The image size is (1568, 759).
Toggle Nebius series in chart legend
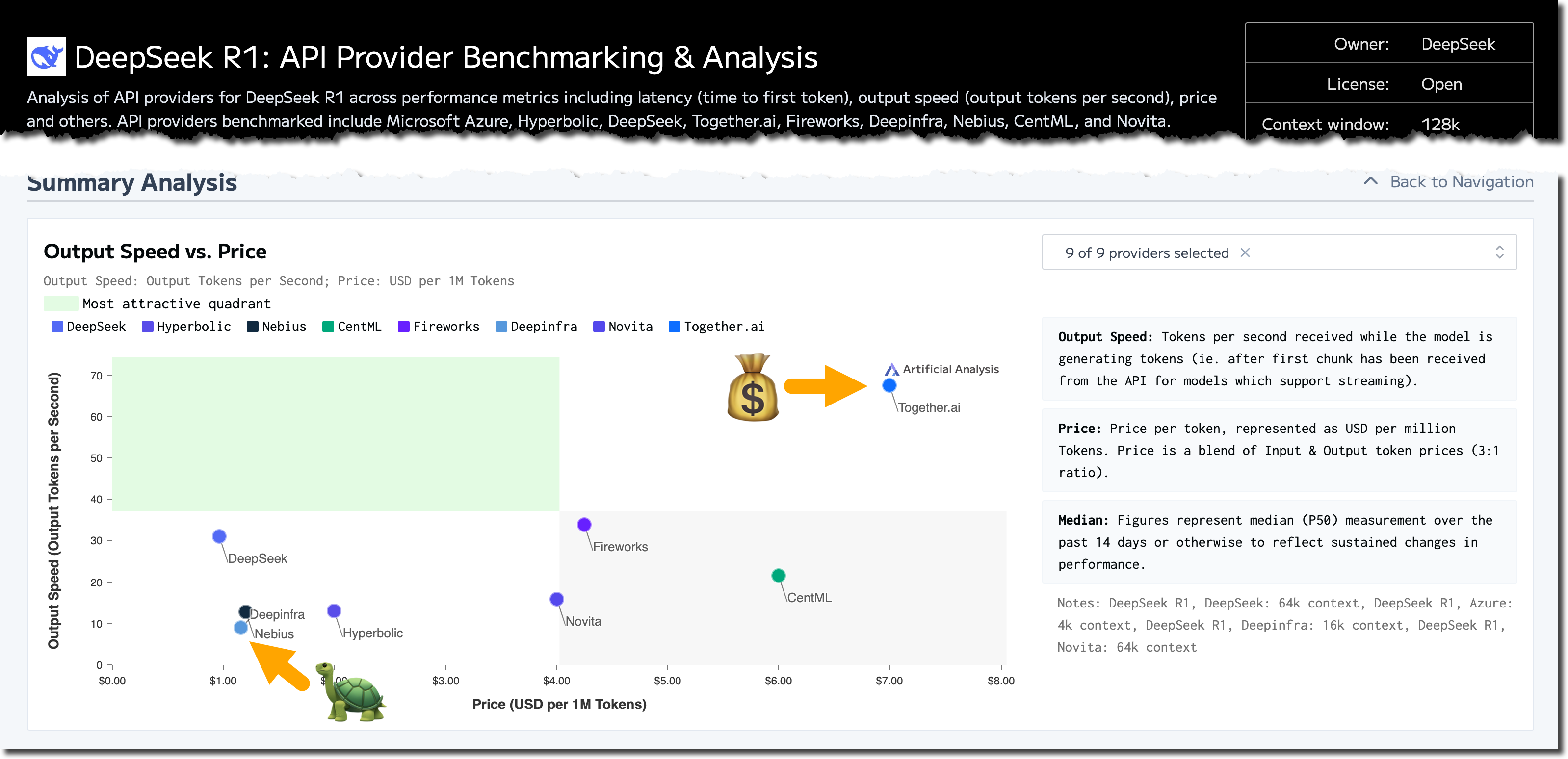tap(276, 327)
